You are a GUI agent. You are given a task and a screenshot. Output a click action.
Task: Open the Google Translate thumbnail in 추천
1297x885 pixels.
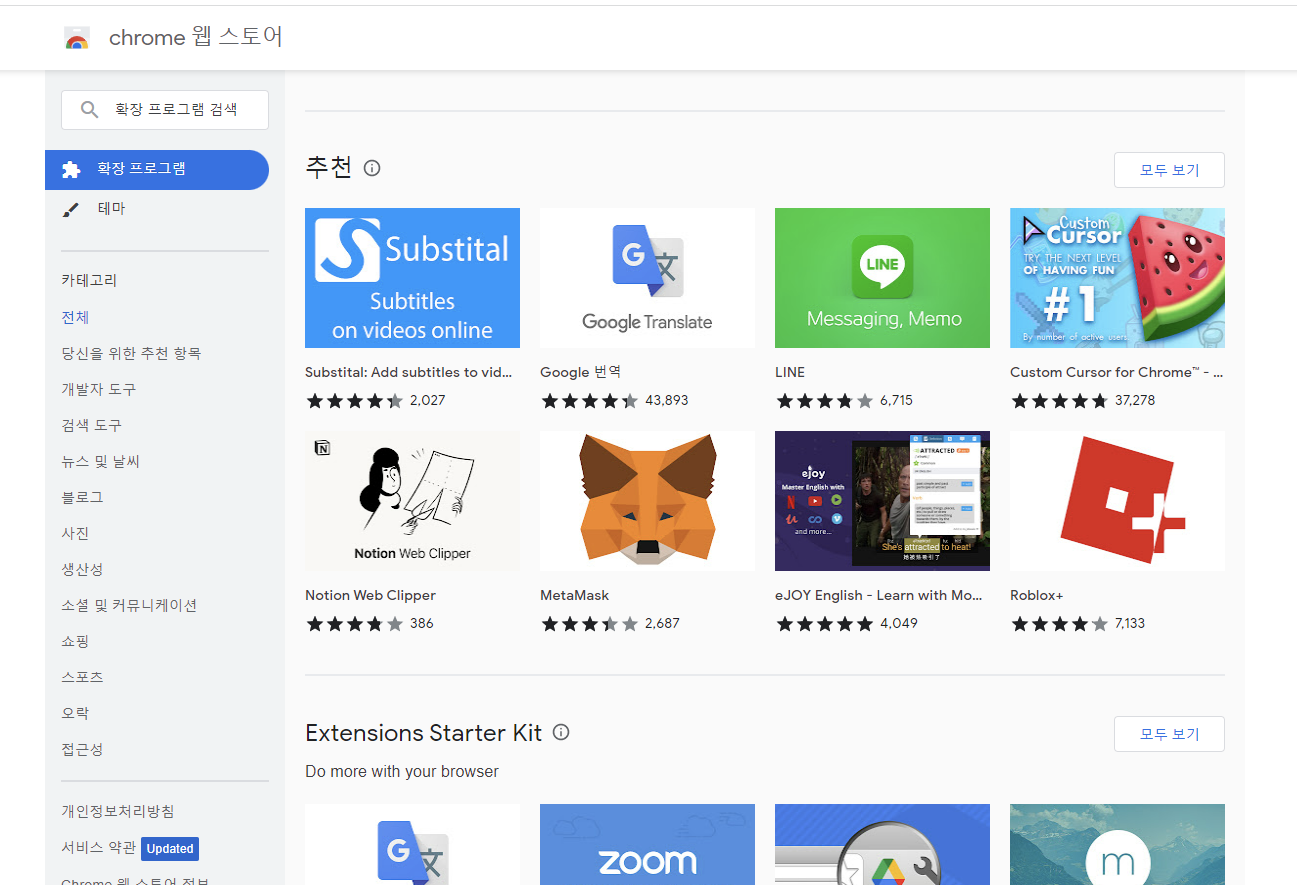[647, 278]
